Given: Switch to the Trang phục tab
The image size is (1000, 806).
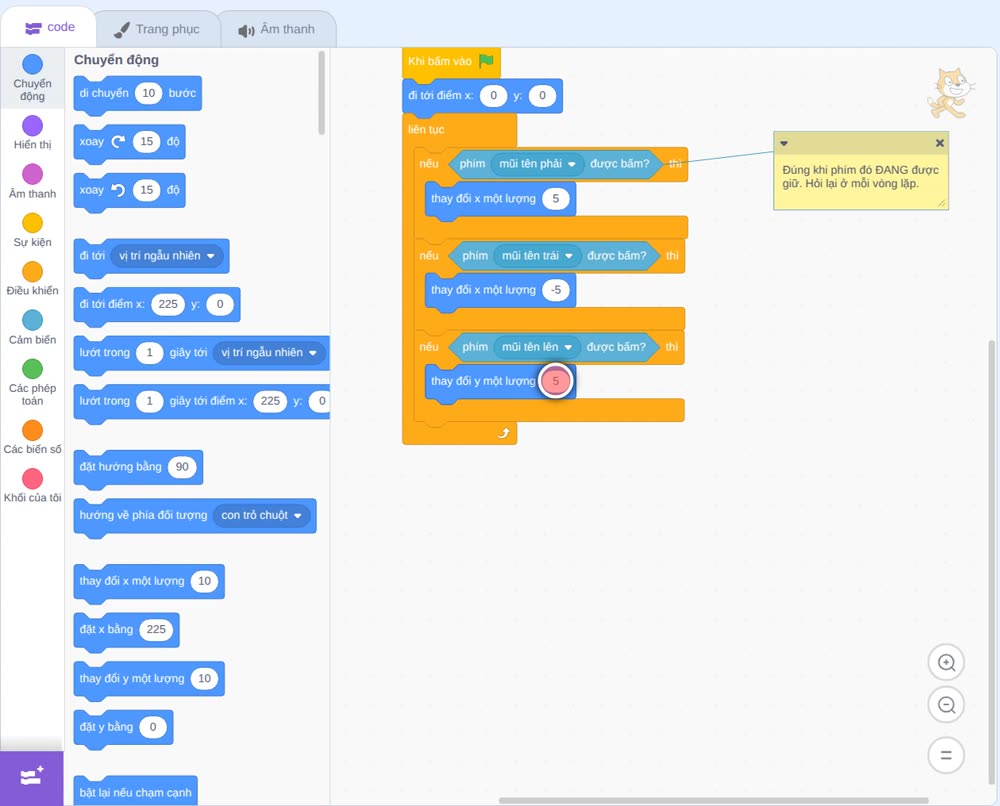Looking at the screenshot, I should (x=158, y=29).
